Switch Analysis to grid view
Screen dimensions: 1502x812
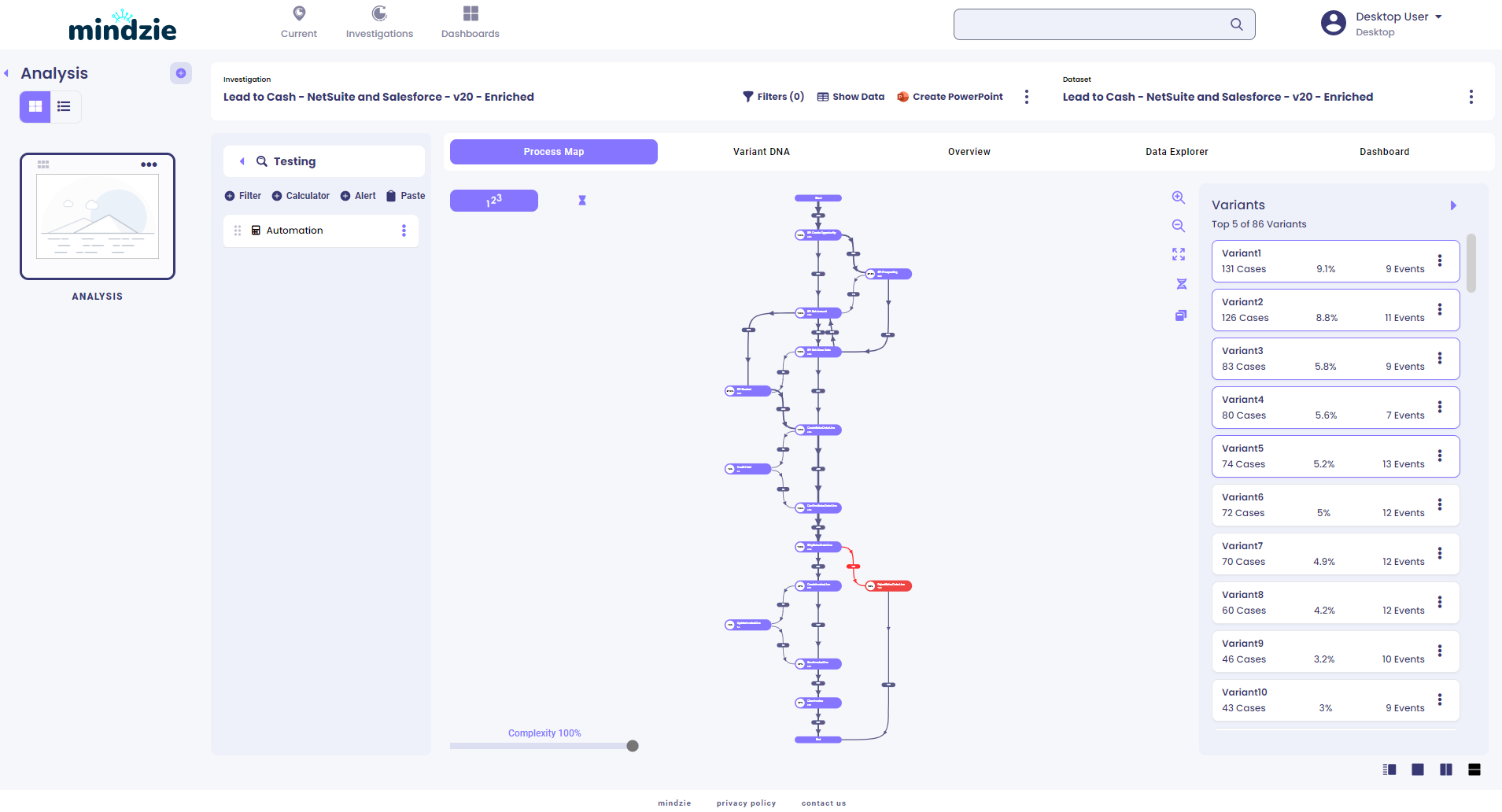[x=35, y=107]
